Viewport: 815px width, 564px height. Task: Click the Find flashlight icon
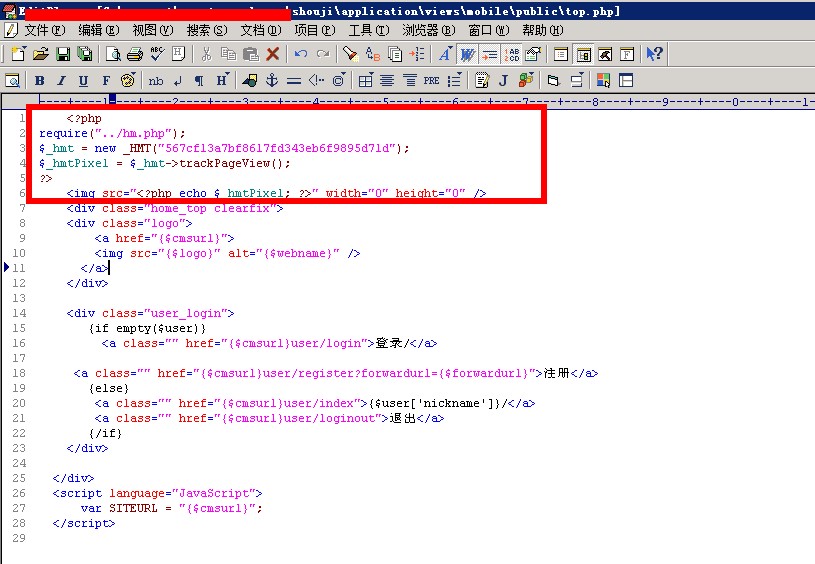click(349, 54)
